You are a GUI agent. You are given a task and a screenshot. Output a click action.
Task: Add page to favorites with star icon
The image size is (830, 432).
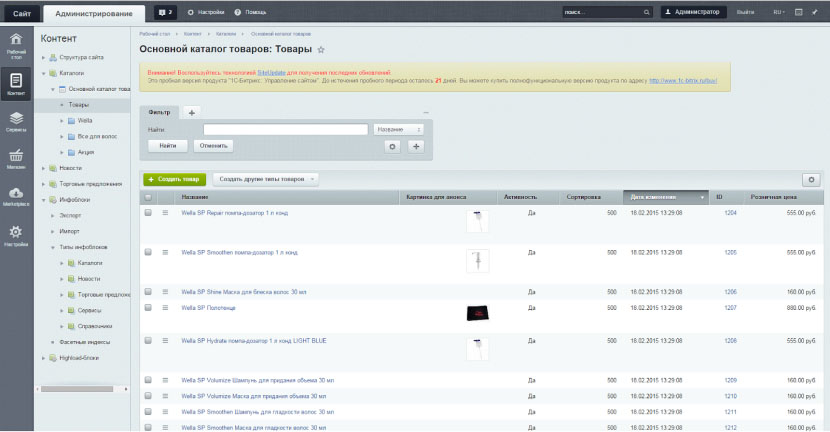point(321,49)
